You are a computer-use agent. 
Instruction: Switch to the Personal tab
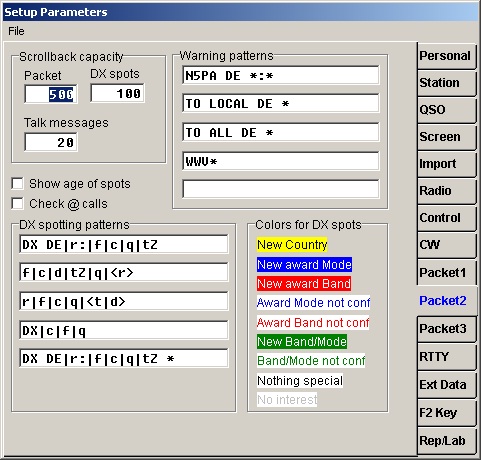tap(446, 56)
